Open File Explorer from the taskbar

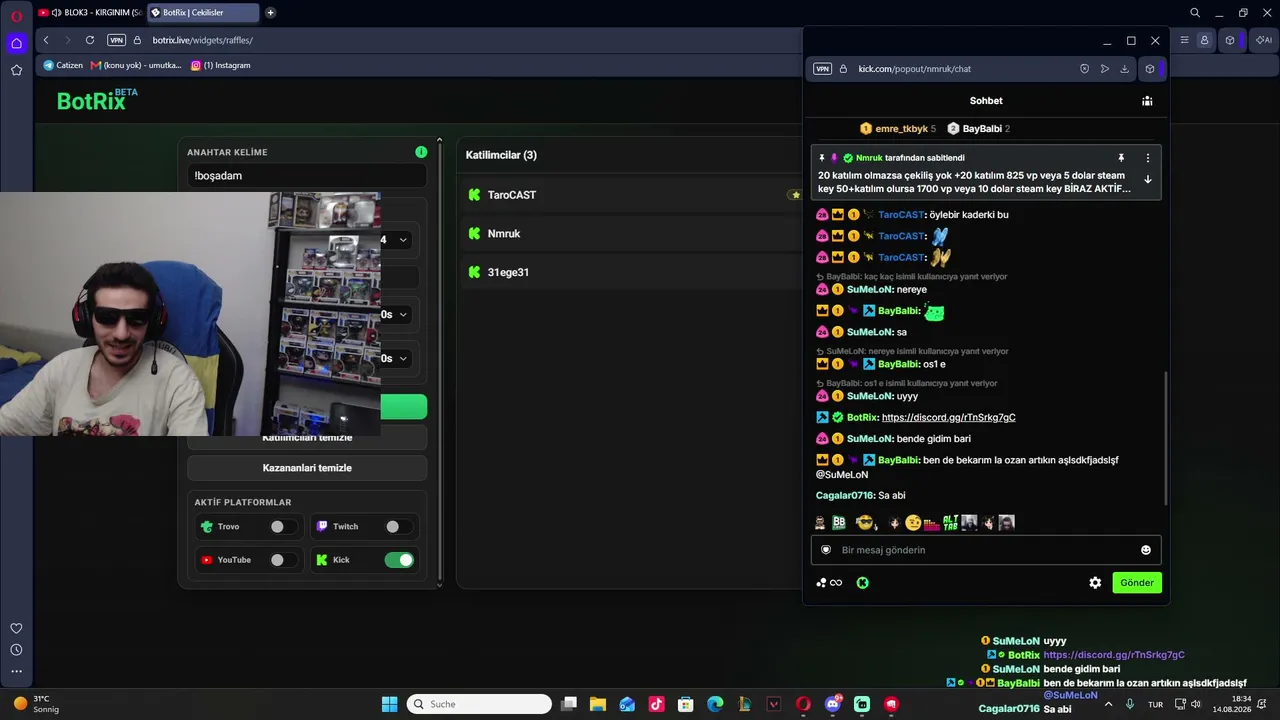point(598,704)
